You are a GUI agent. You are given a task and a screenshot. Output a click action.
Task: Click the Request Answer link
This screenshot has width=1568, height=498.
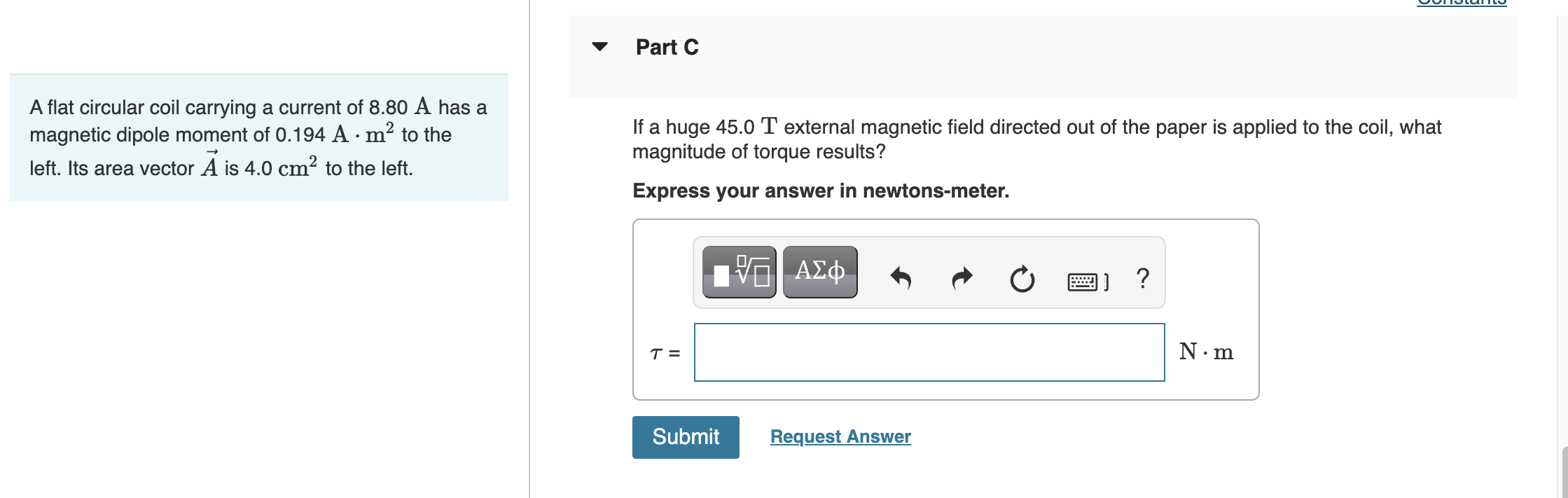coord(840,436)
